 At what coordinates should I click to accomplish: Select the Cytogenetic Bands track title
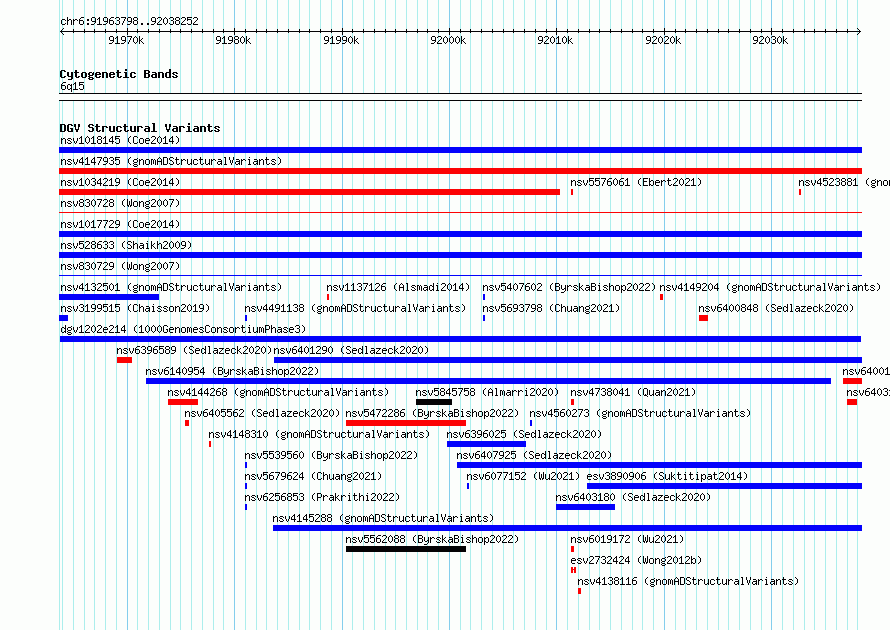tap(119, 74)
